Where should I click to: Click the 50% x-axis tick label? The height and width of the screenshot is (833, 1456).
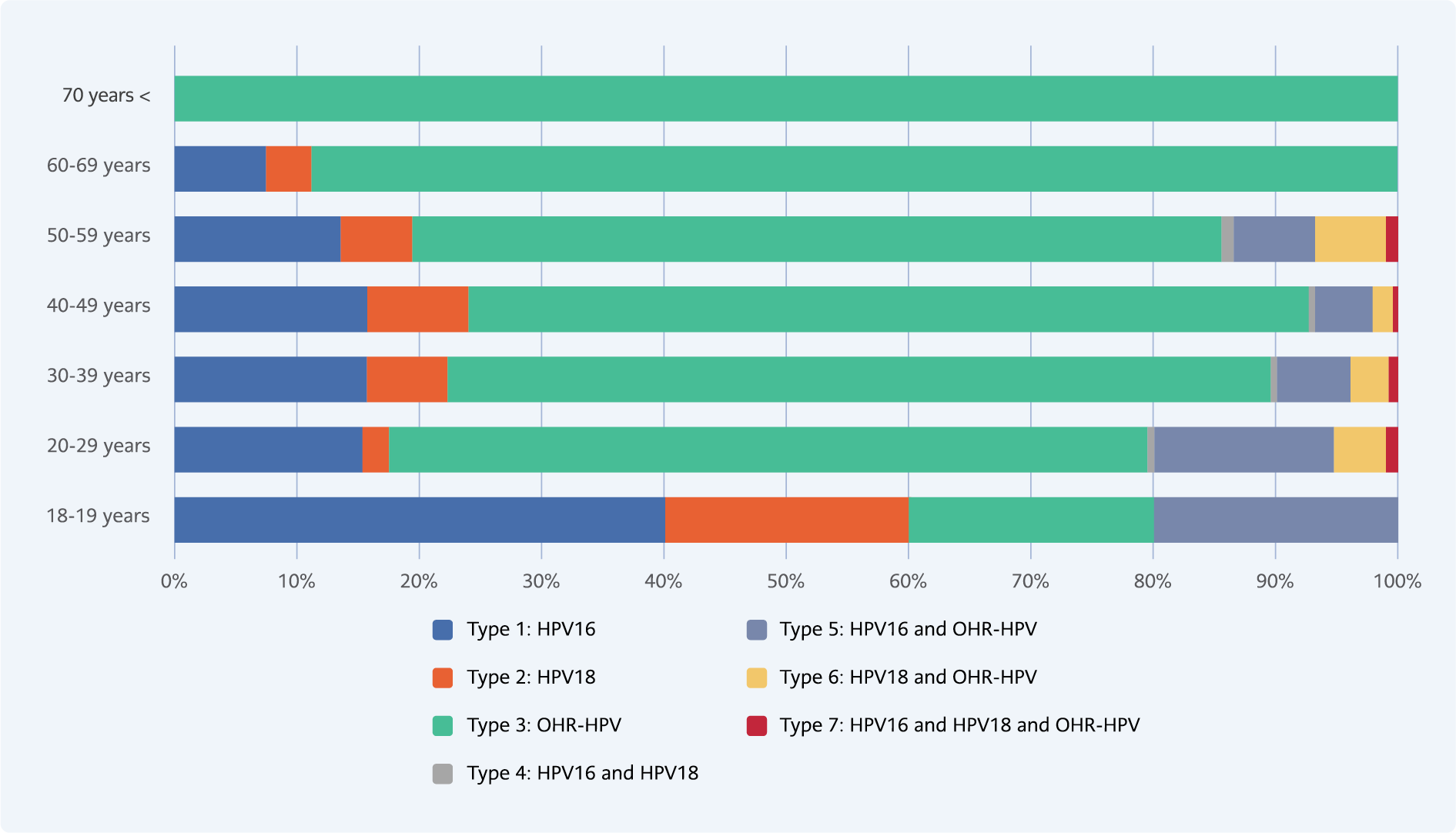[785, 582]
